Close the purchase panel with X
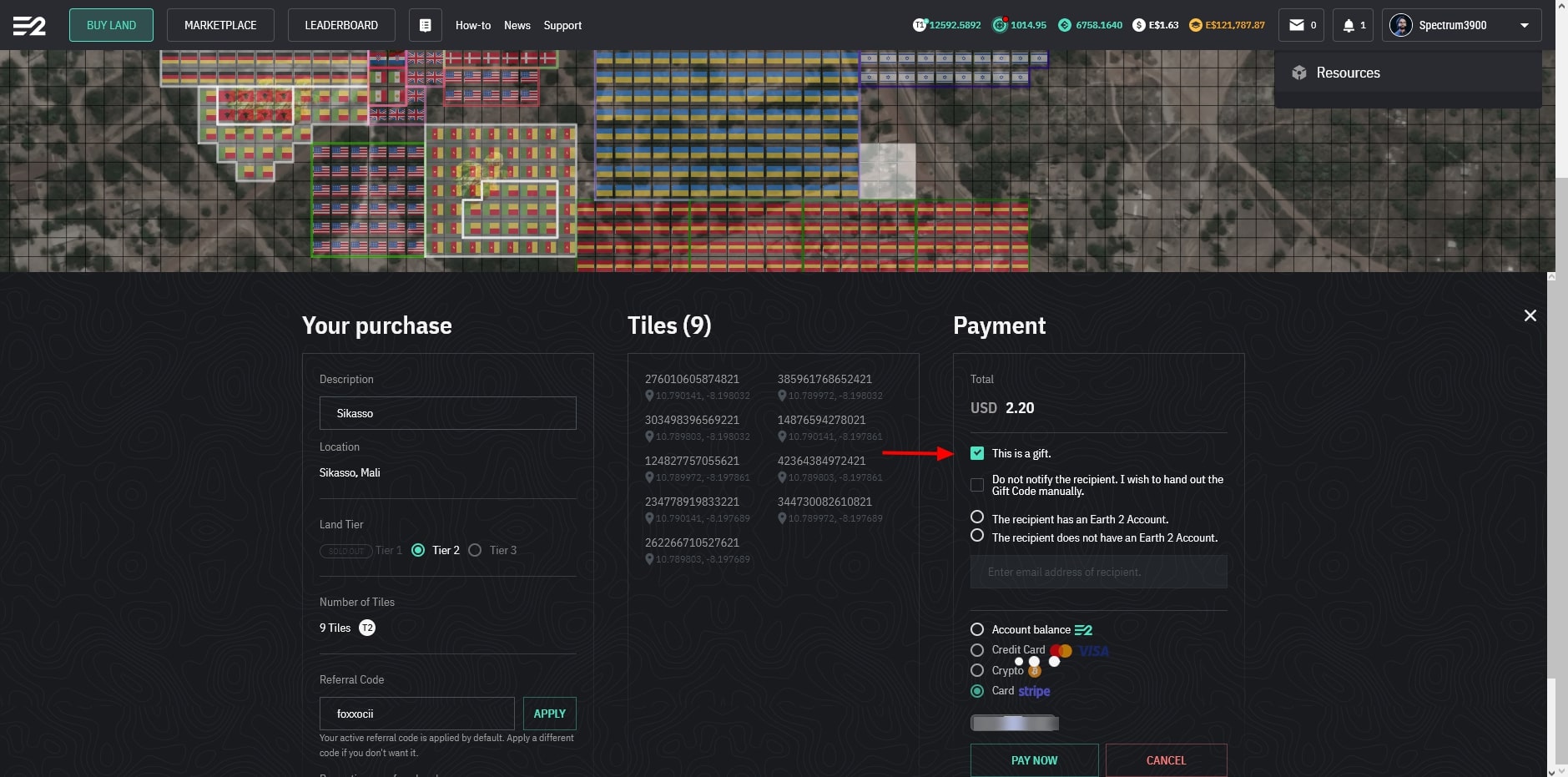Viewport: 1568px width, 777px height. (x=1530, y=315)
